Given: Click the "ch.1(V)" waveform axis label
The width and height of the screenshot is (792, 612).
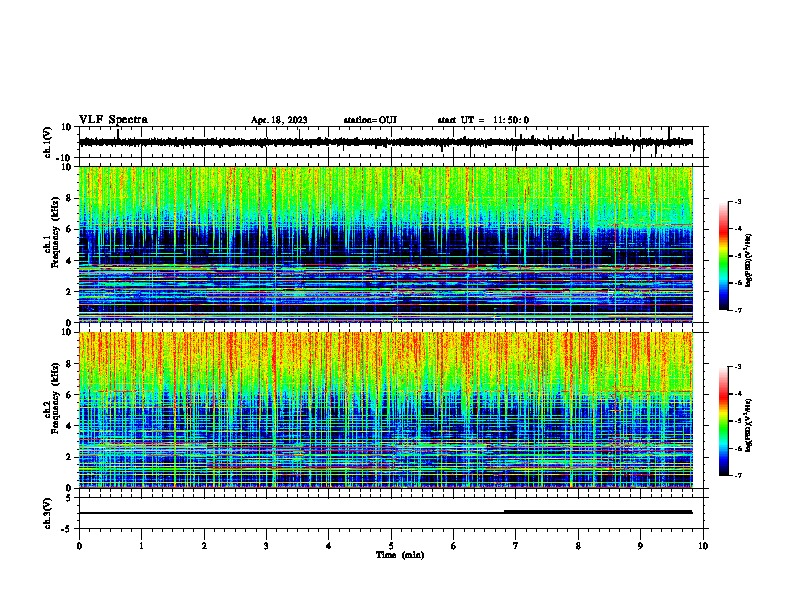Looking at the screenshot, I should [47, 142].
